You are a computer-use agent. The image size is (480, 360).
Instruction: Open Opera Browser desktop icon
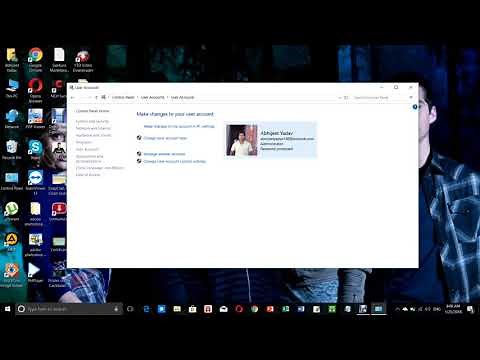(x=35, y=91)
